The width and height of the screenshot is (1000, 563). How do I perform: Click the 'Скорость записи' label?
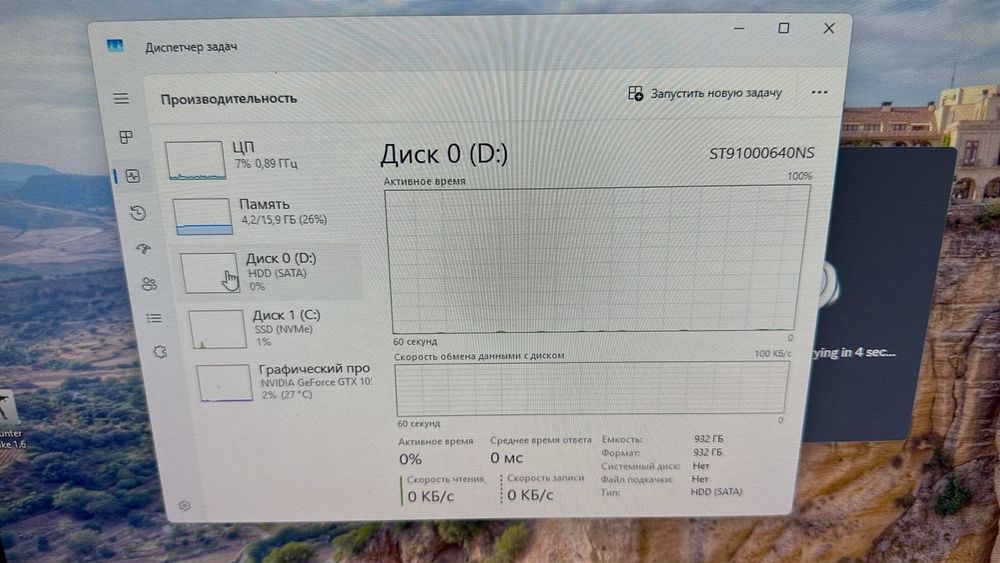click(x=545, y=478)
